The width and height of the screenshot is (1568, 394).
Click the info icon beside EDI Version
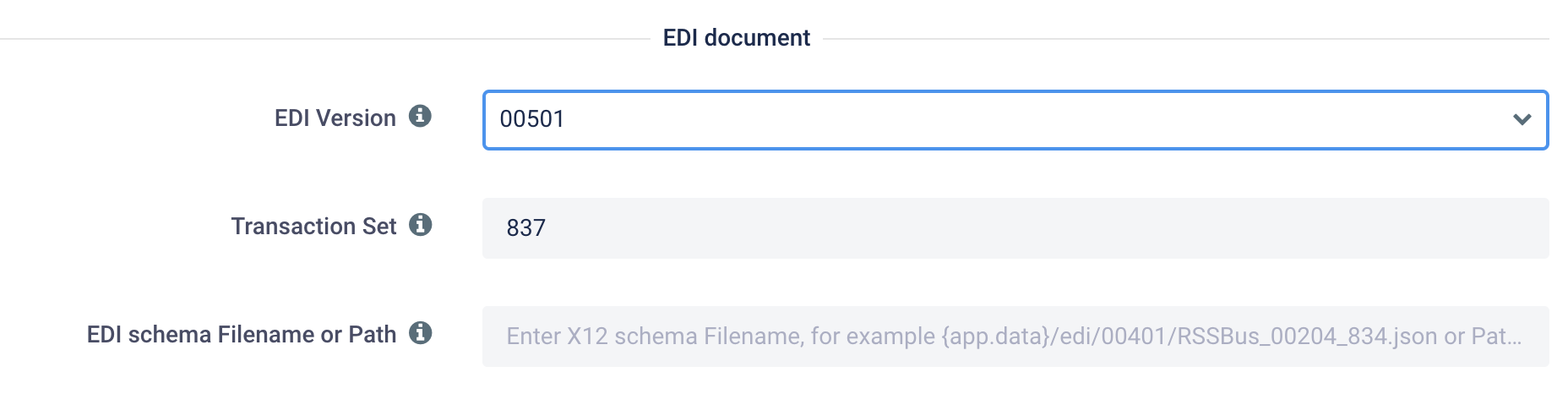(x=420, y=117)
